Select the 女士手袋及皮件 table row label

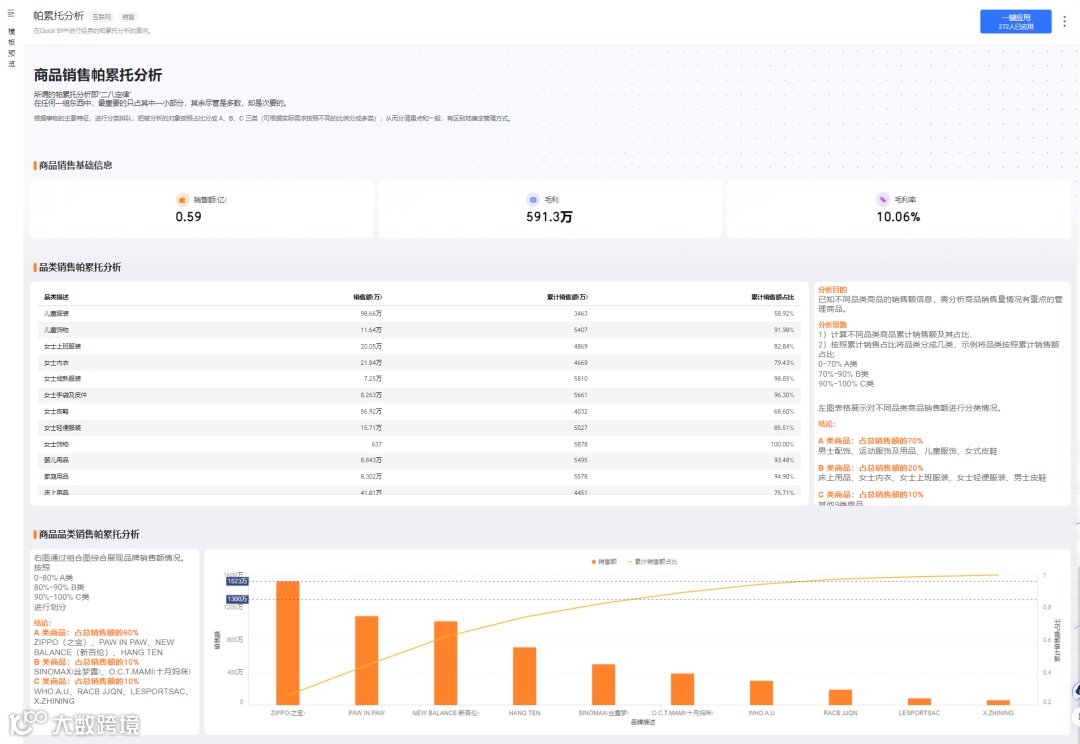click(x=65, y=395)
